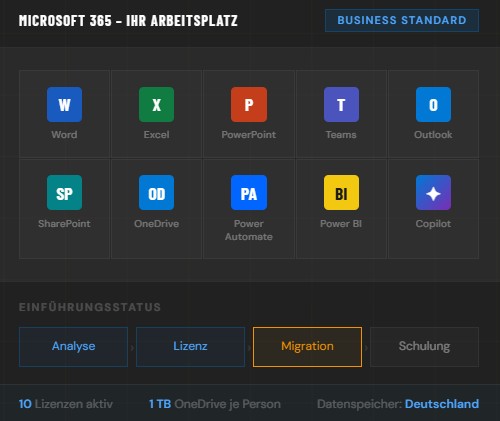Open the OneDrive OD icon
The height and width of the screenshot is (421, 500).
pyautogui.click(x=156, y=193)
